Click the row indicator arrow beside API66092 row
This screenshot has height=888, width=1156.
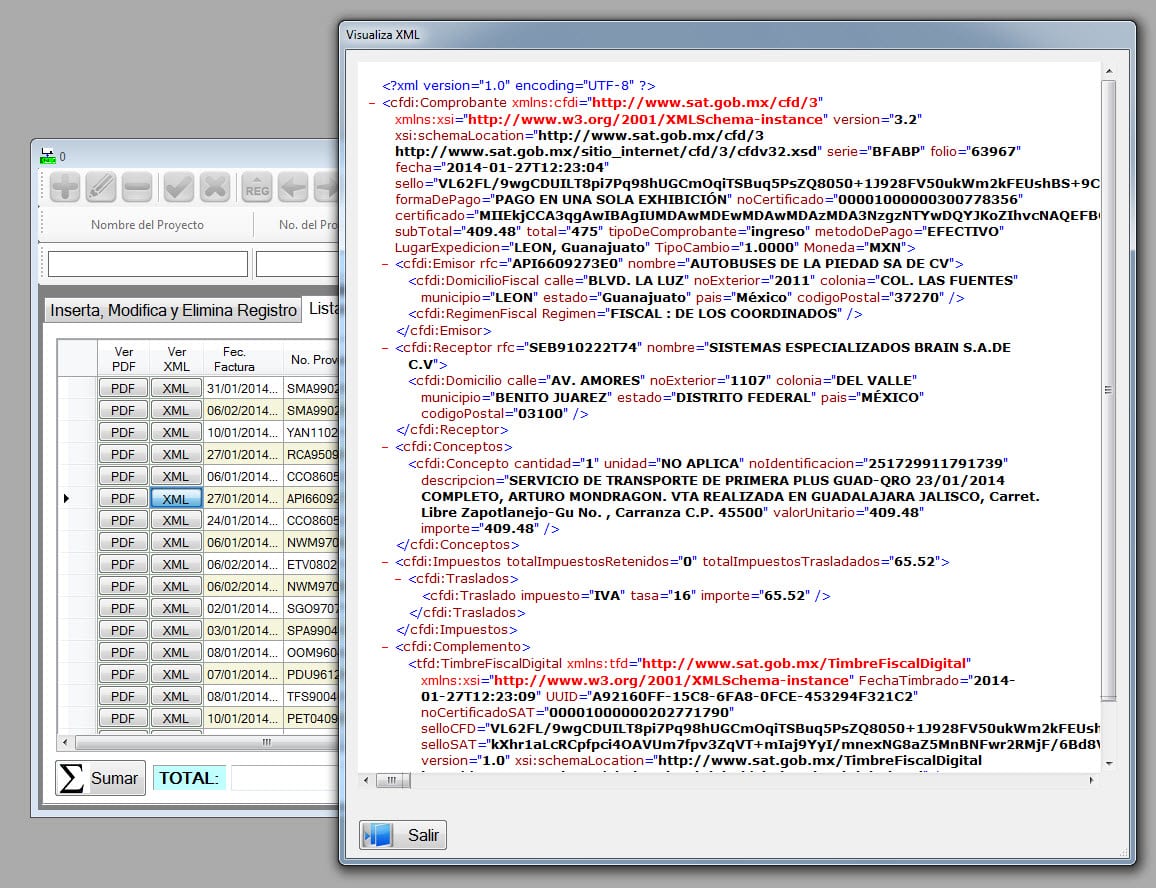66,499
